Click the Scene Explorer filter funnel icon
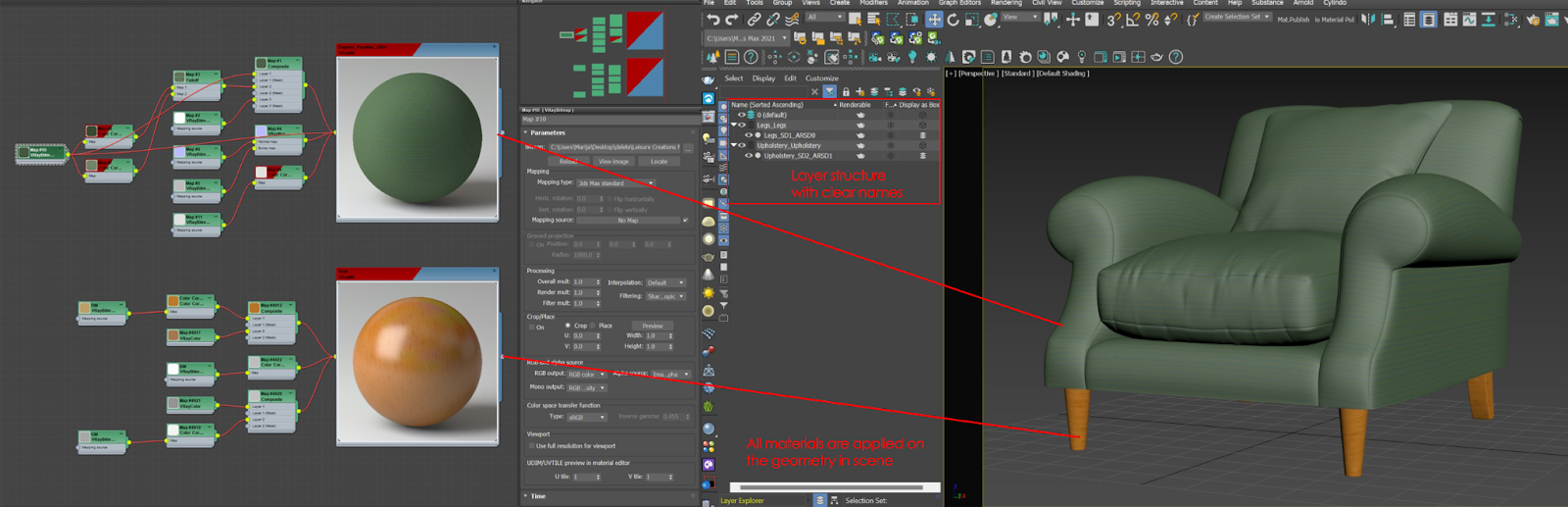Image resolution: width=1568 pixels, height=507 pixels. point(830,92)
